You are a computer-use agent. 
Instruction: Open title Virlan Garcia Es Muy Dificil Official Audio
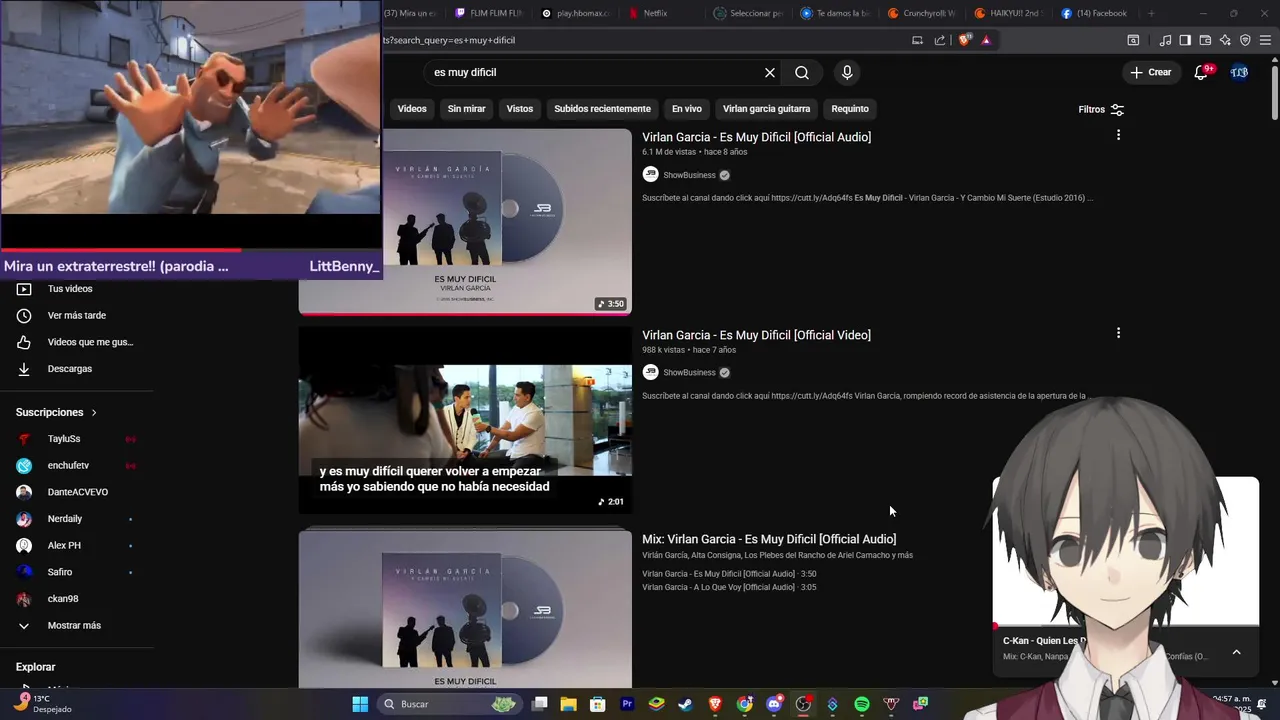pyautogui.click(x=756, y=137)
